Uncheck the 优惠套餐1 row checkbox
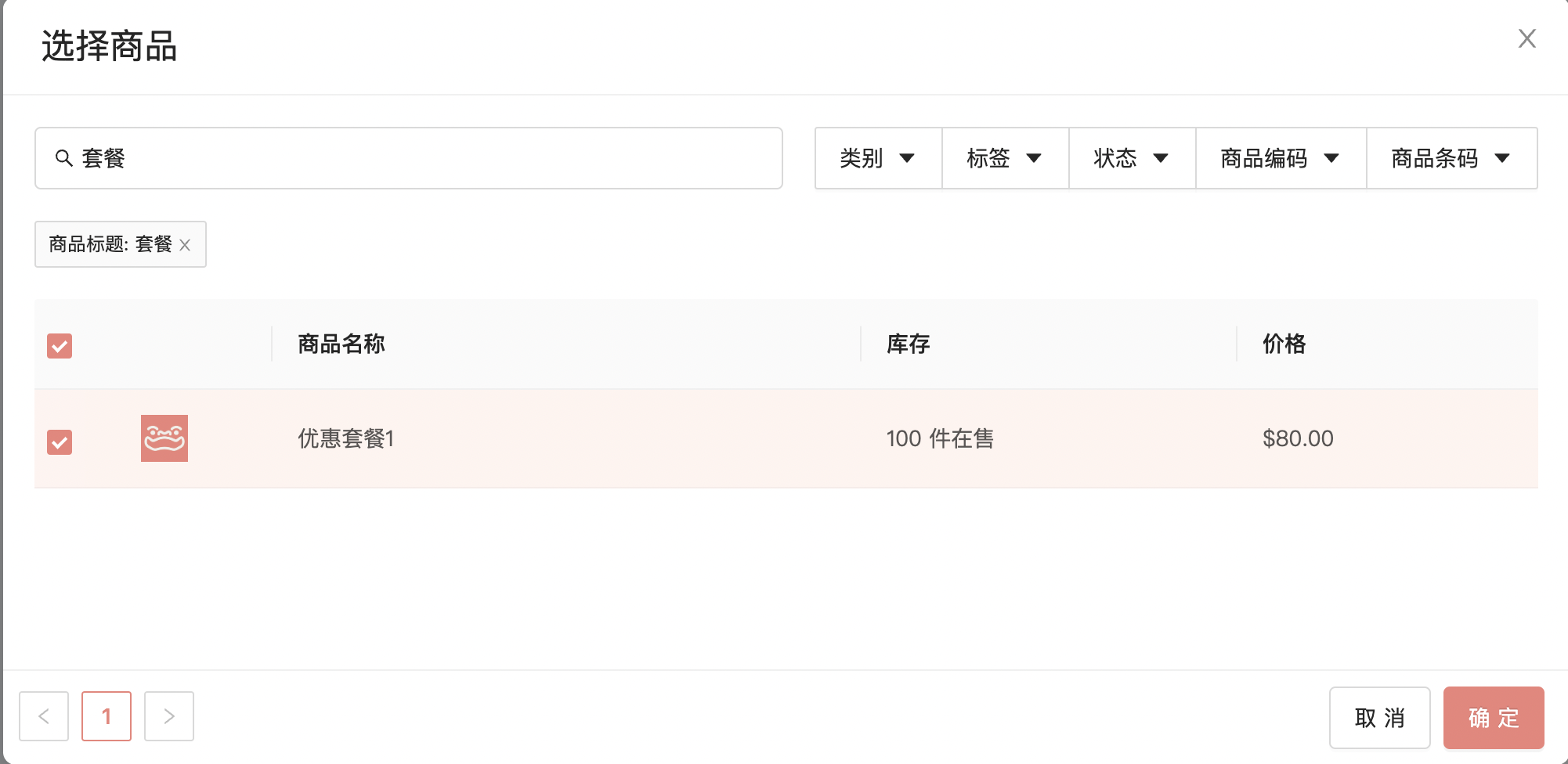1568x764 pixels. tap(60, 442)
